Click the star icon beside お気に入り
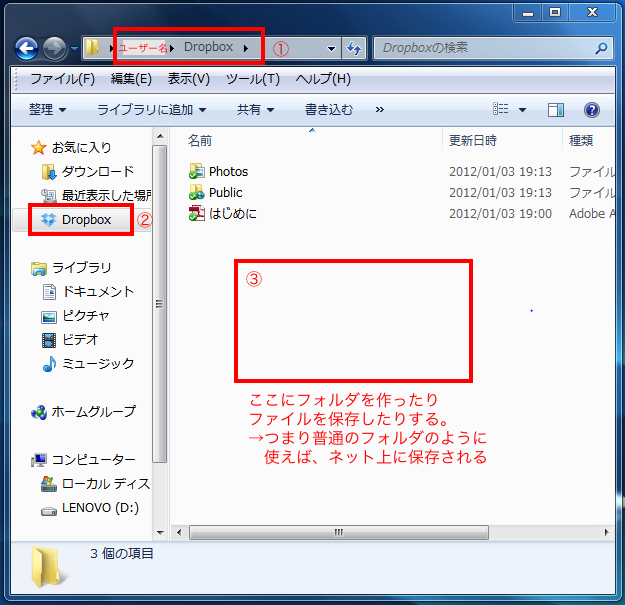 pyautogui.click(x=38, y=147)
